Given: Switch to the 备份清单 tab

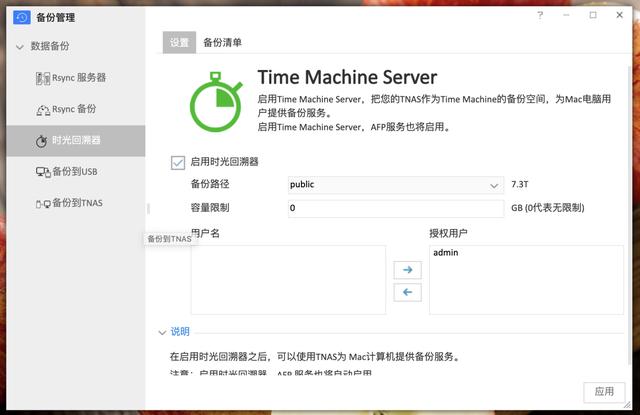Looking at the screenshot, I should 222,42.
